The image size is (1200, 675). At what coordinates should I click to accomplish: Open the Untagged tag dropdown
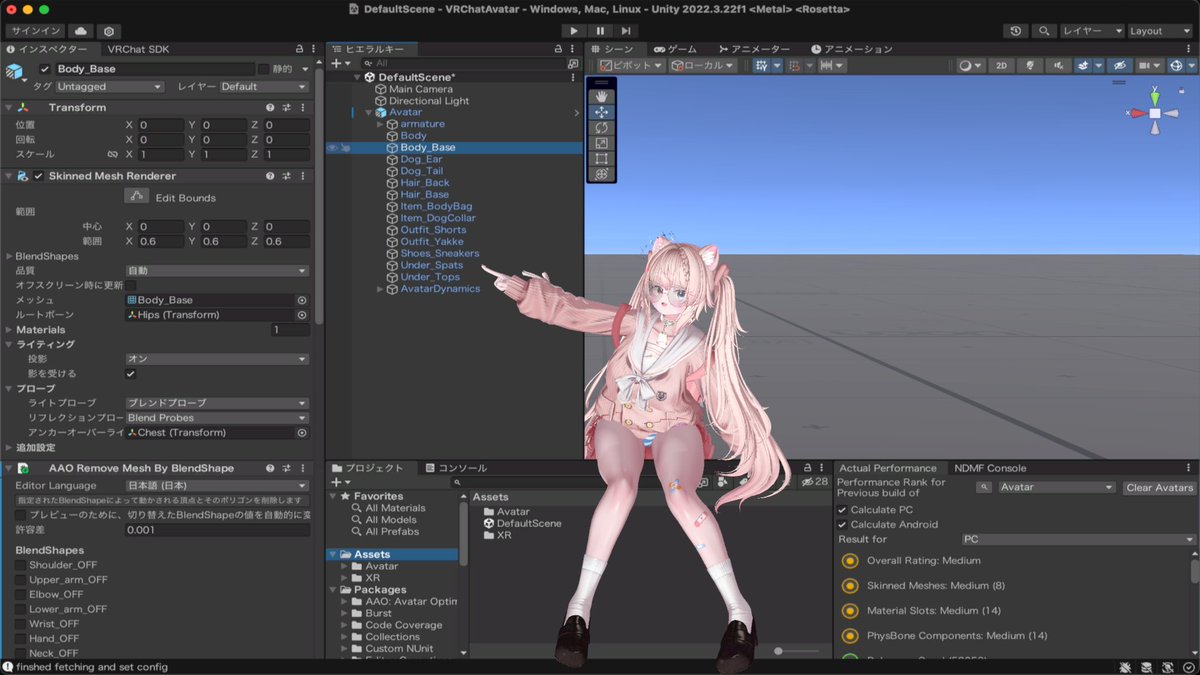coord(109,87)
